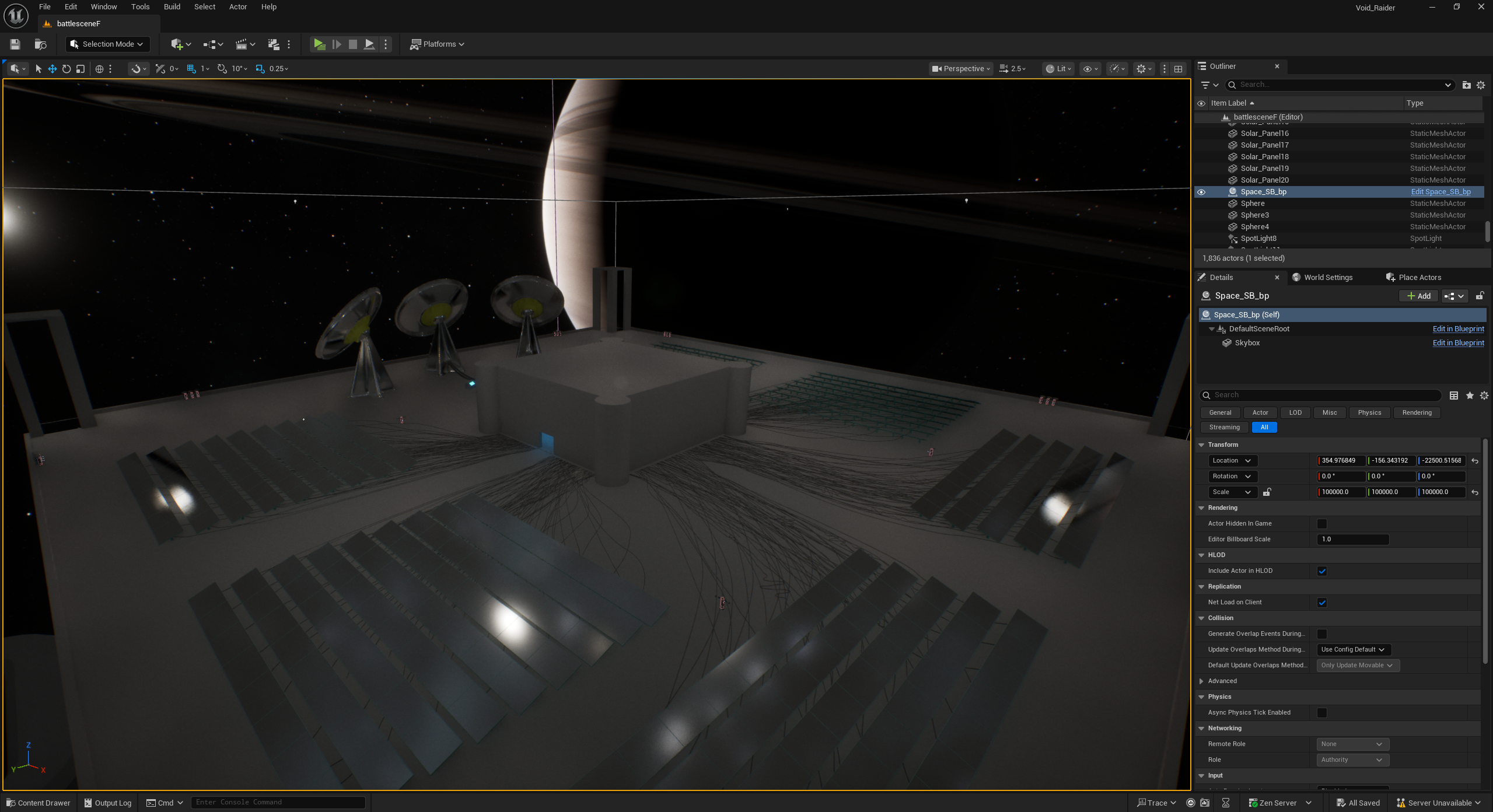Select the Physics filter button
Image resolution: width=1493 pixels, height=812 pixels.
(x=1369, y=412)
